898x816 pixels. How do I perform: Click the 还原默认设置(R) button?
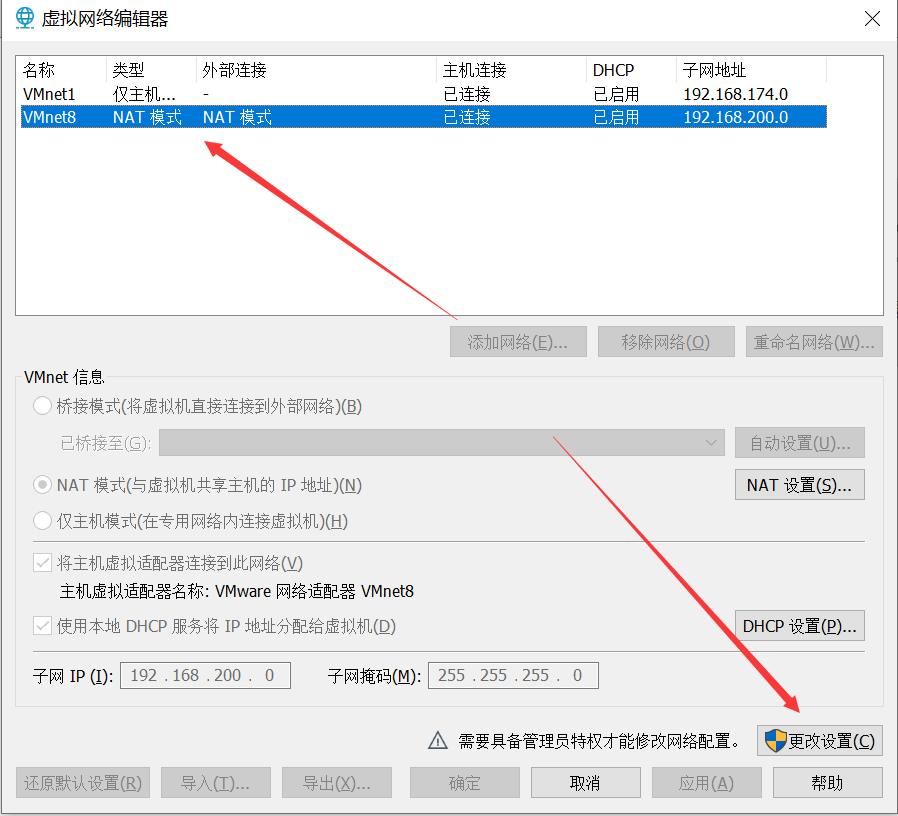[83, 783]
